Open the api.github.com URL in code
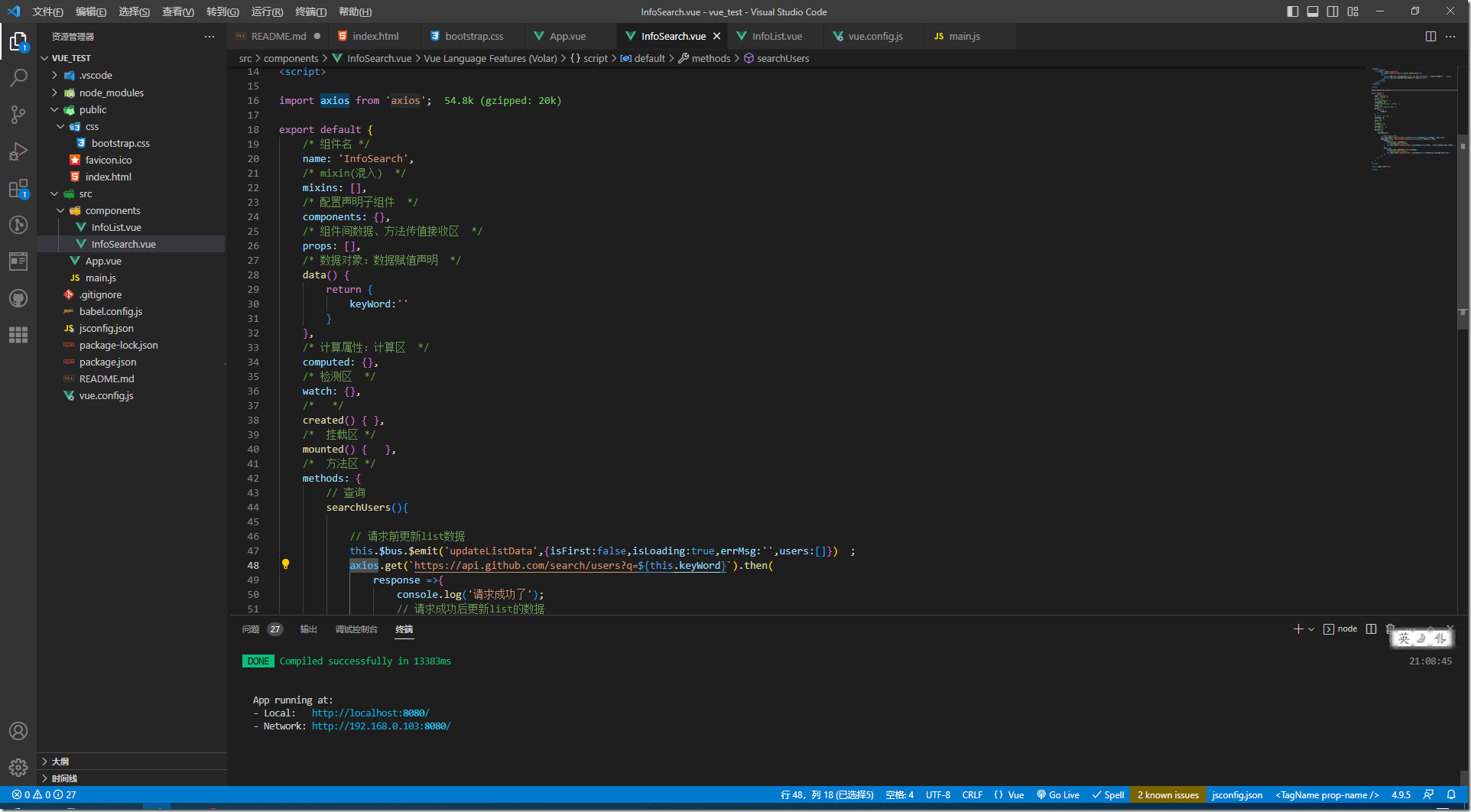Screen dimensions: 1471x812 (570, 565)
